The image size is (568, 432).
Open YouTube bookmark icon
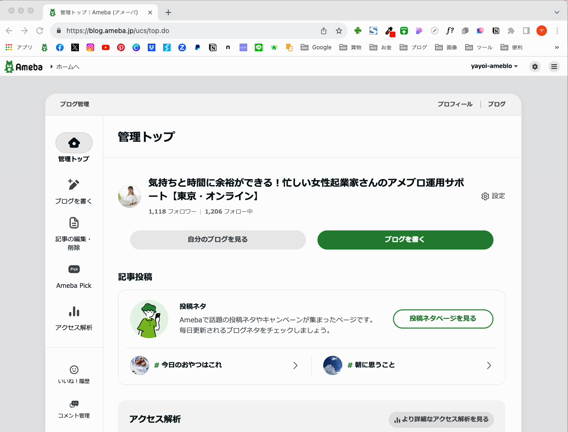click(x=105, y=47)
